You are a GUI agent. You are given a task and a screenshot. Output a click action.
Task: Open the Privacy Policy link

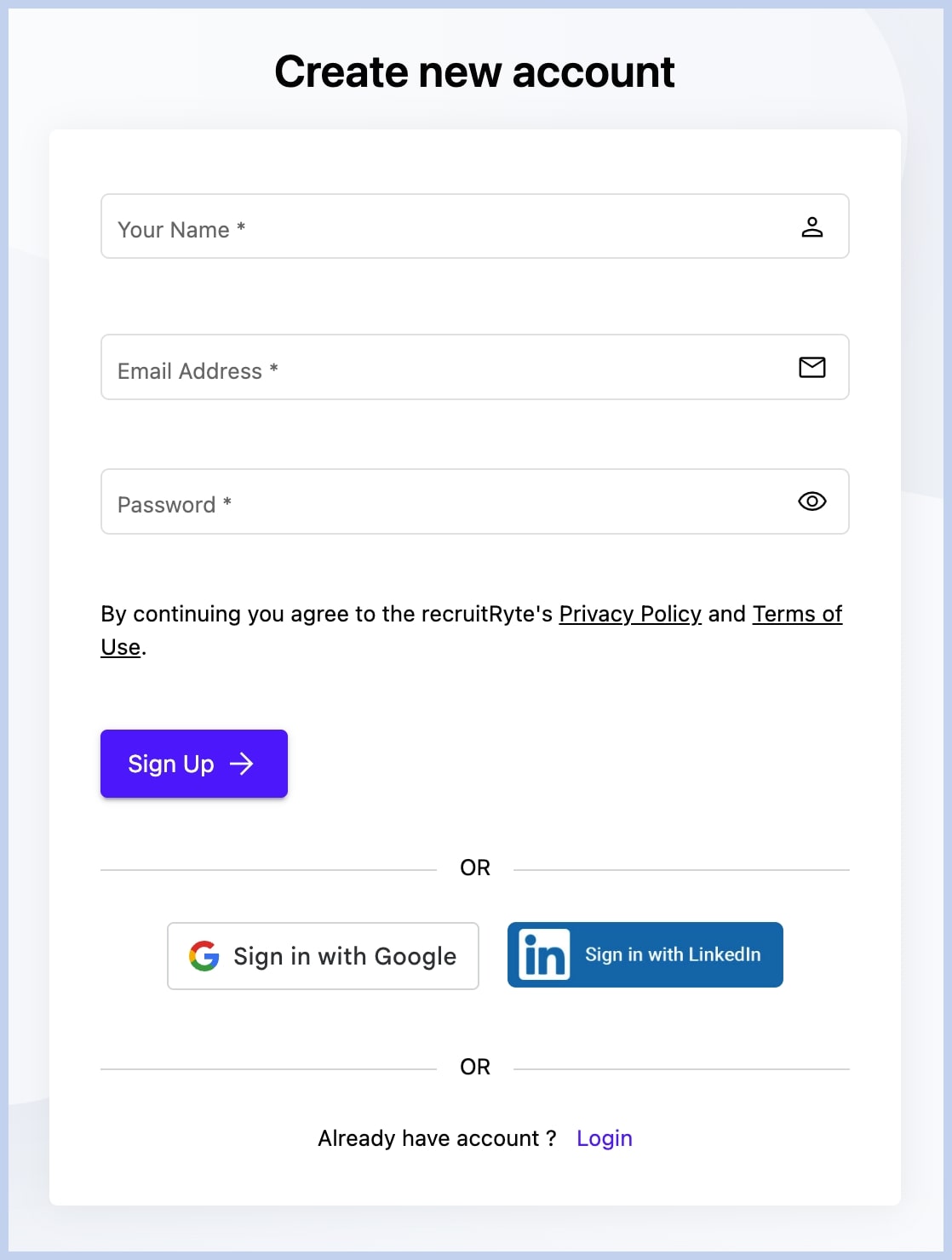tap(630, 614)
